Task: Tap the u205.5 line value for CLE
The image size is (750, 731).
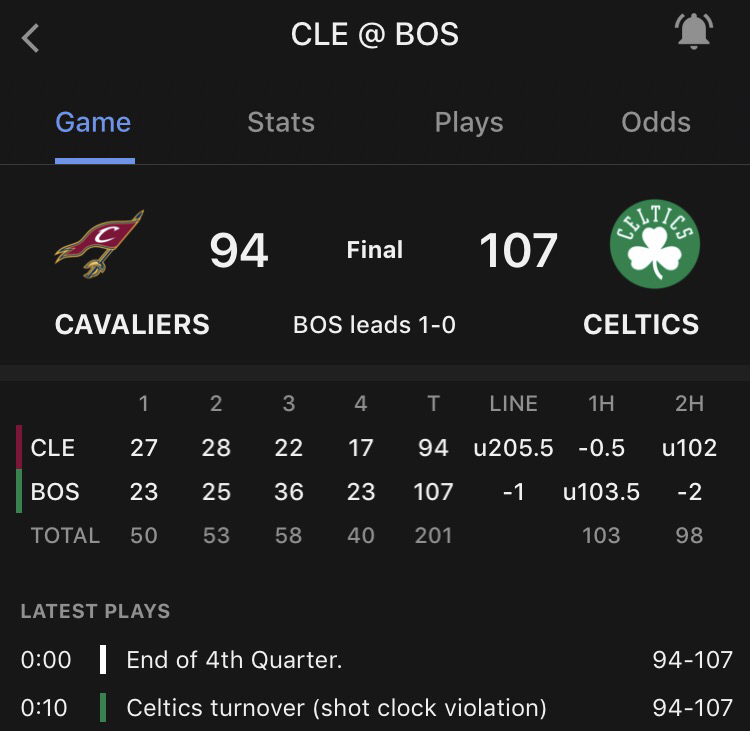Action: [513, 448]
